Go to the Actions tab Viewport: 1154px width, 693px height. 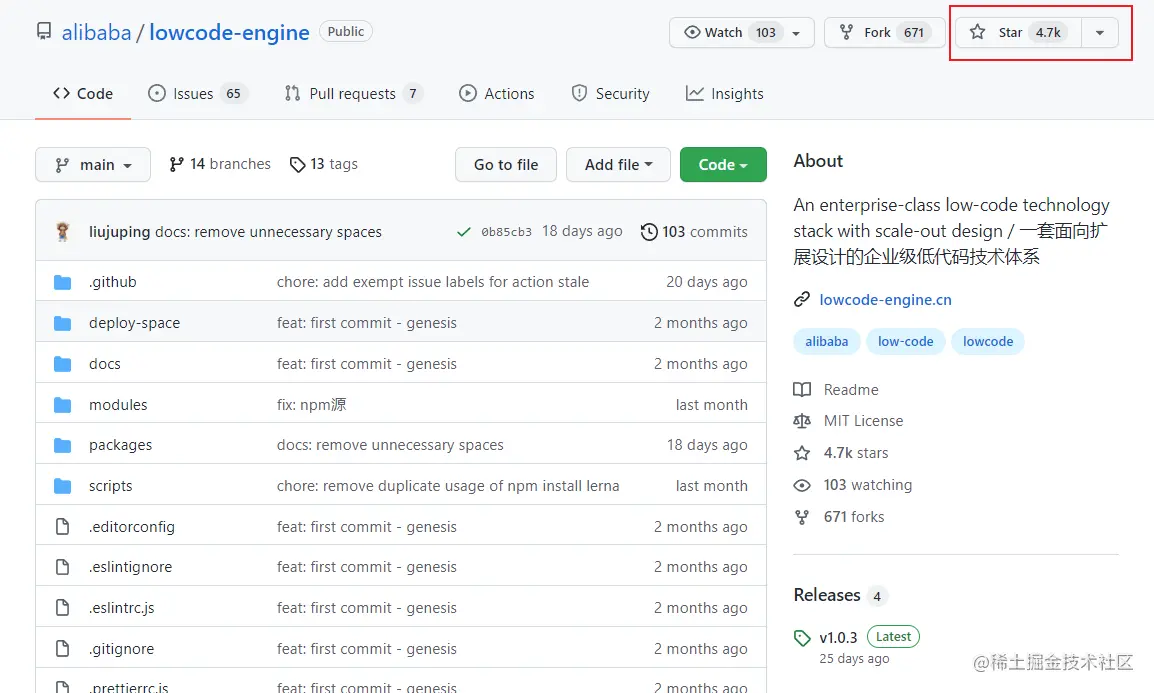tap(497, 94)
